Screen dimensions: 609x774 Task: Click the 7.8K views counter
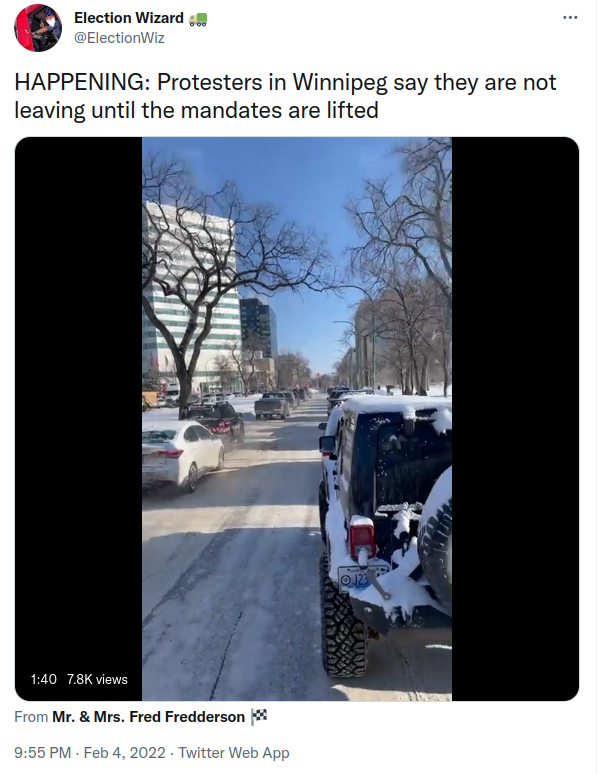pyautogui.click(x=97, y=679)
